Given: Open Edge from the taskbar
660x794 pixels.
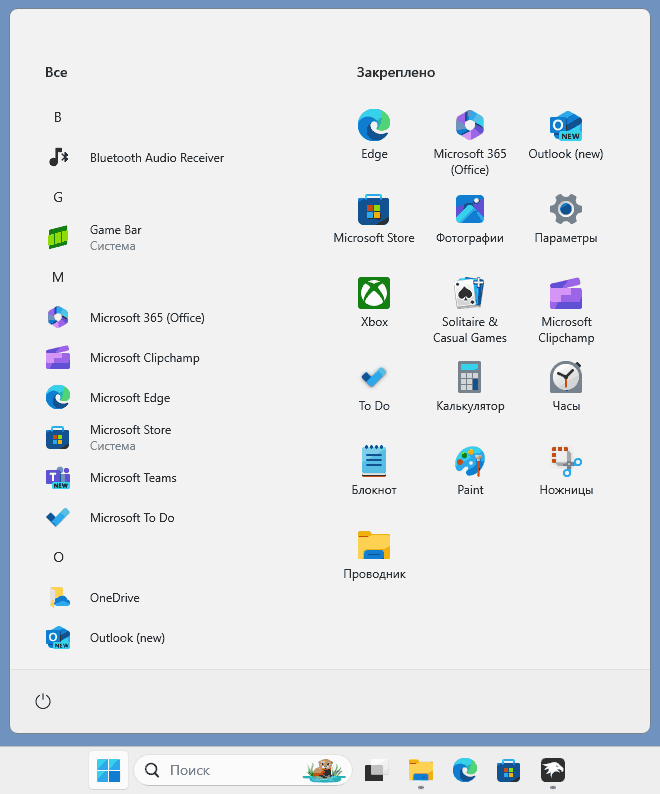Looking at the screenshot, I should pyautogui.click(x=465, y=770).
